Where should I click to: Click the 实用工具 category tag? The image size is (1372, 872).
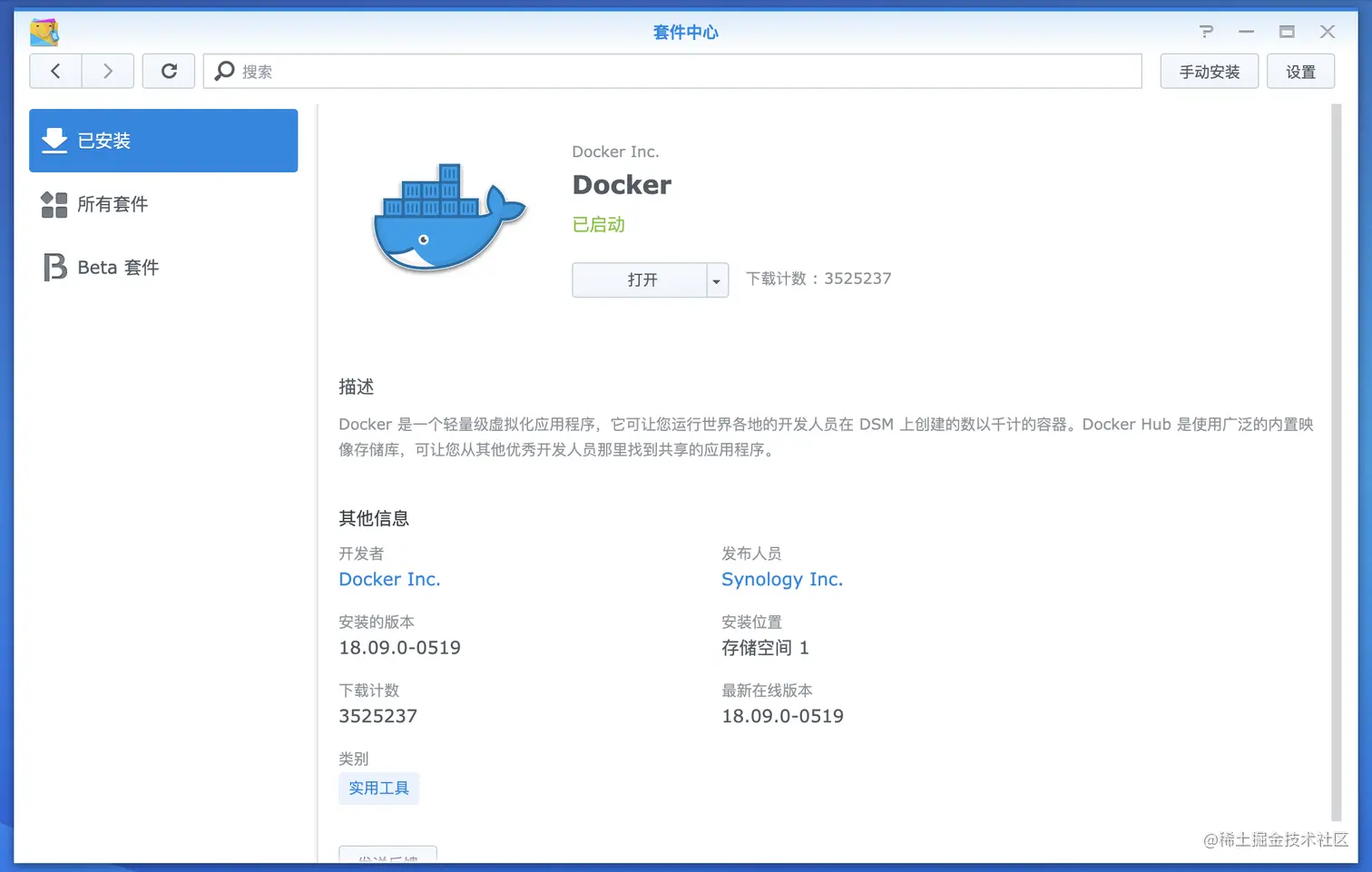pyautogui.click(x=378, y=788)
